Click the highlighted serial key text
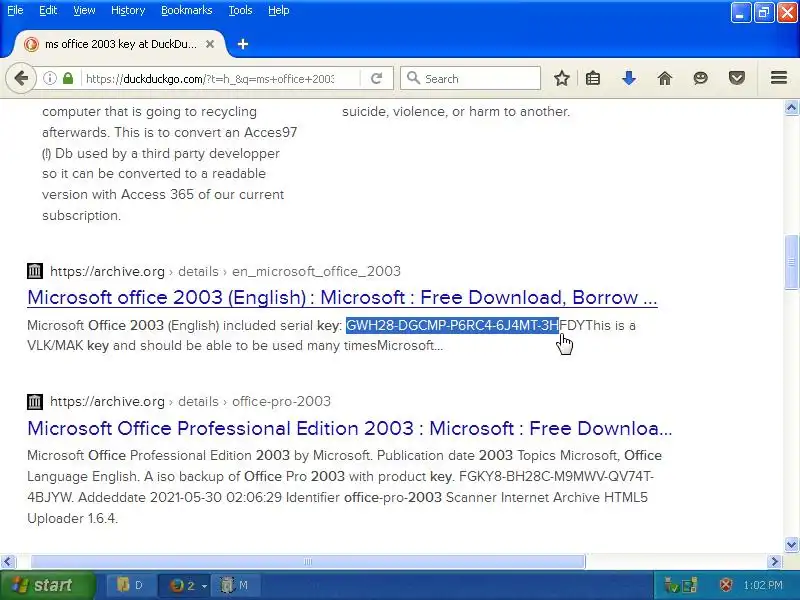The width and height of the screenshot is (800, 600). pyautogui.click(x=453, y=325)
